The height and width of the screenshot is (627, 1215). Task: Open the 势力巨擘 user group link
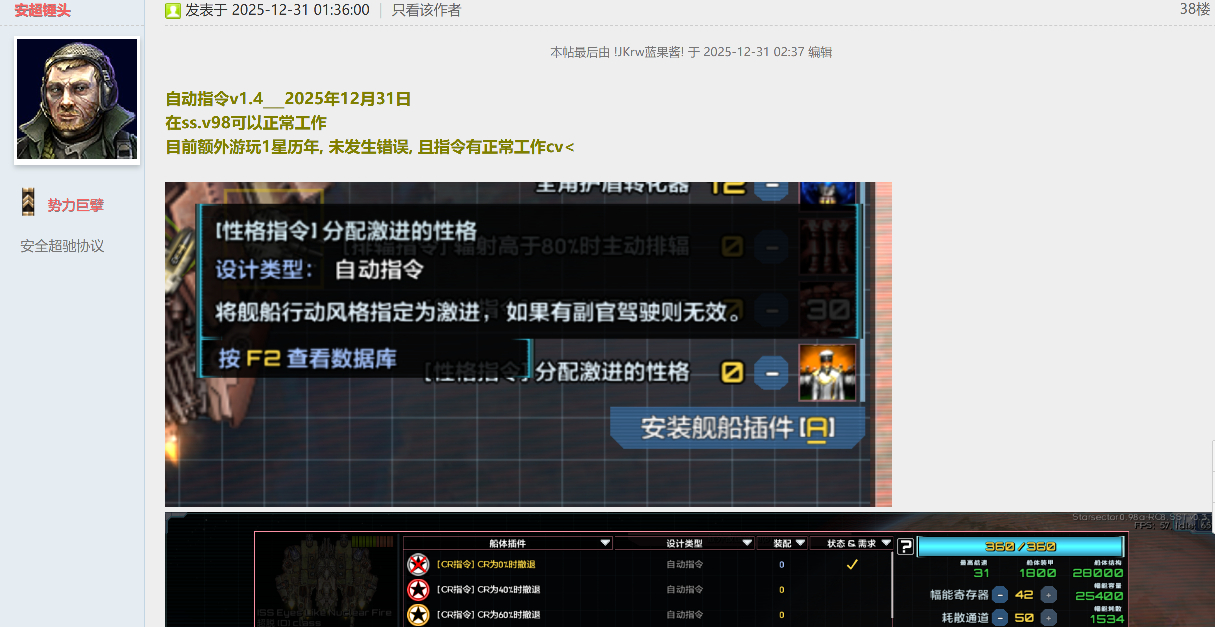tap(76, 205)
